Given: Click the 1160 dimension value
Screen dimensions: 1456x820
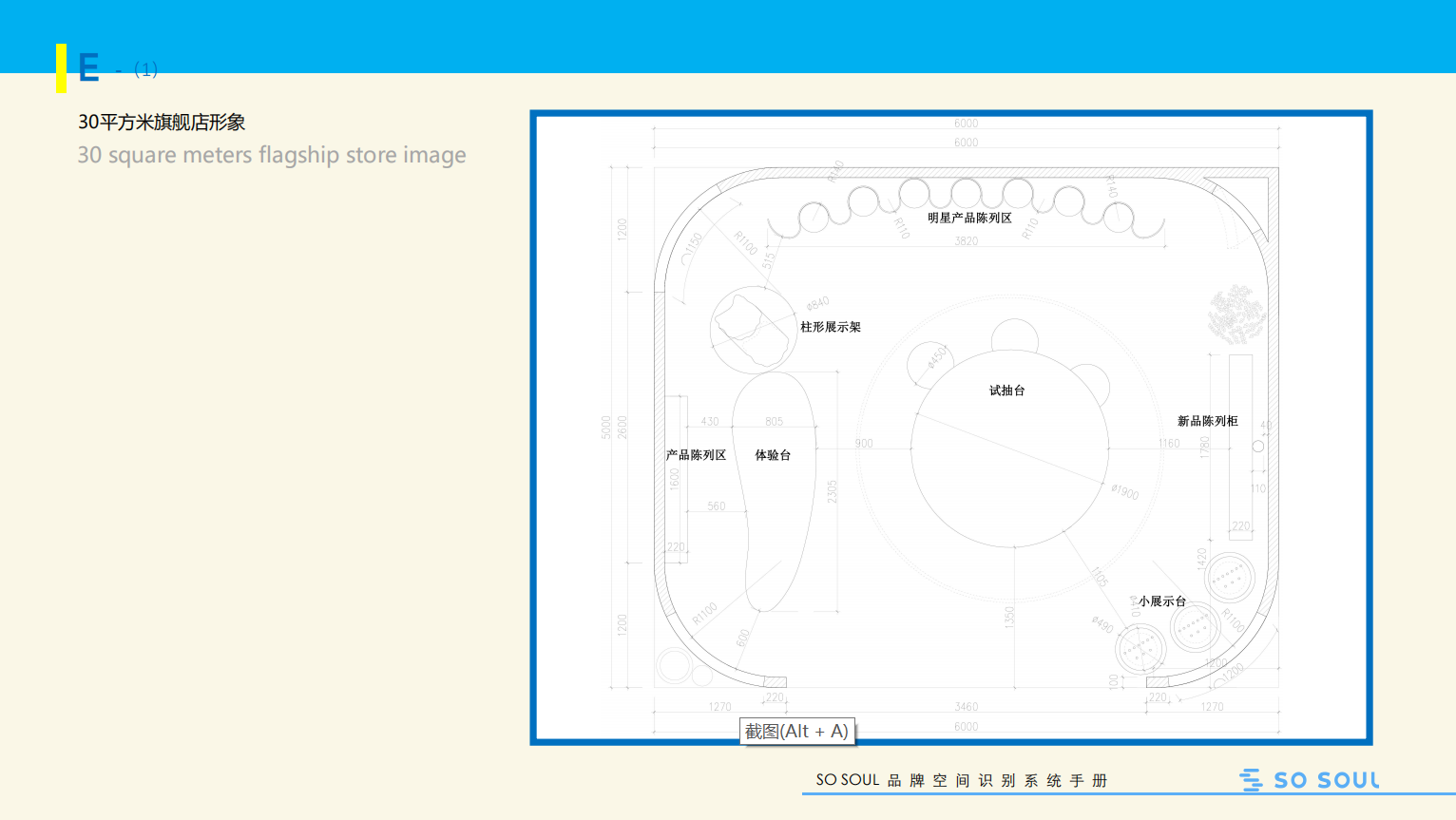Looking at the screenshot, I should pos(1169,444).
